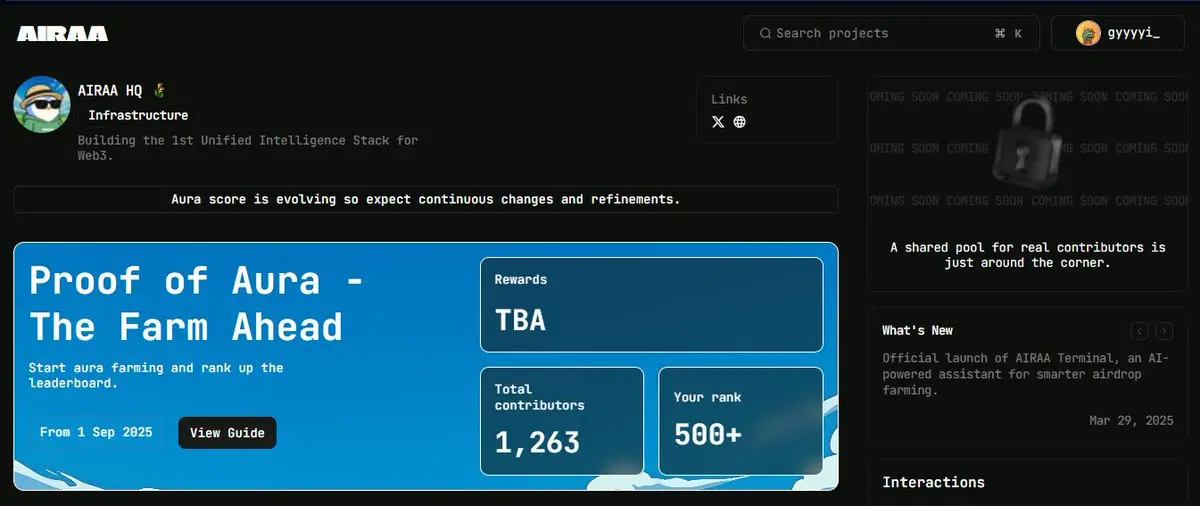Viewport: 1200px width, 506px height.
Task: Go to next What's New item
Action: pyautogui.click(x=1164, y=331)
